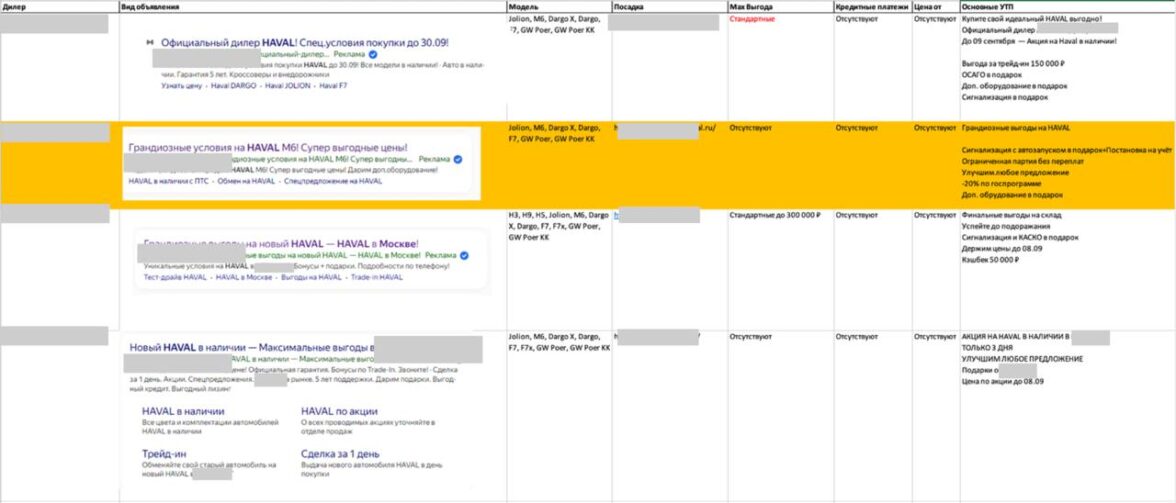The width and height of the screenshot is (1176, 503).
Task: Select the Max Выгода column header
Action: click(780, 7)
